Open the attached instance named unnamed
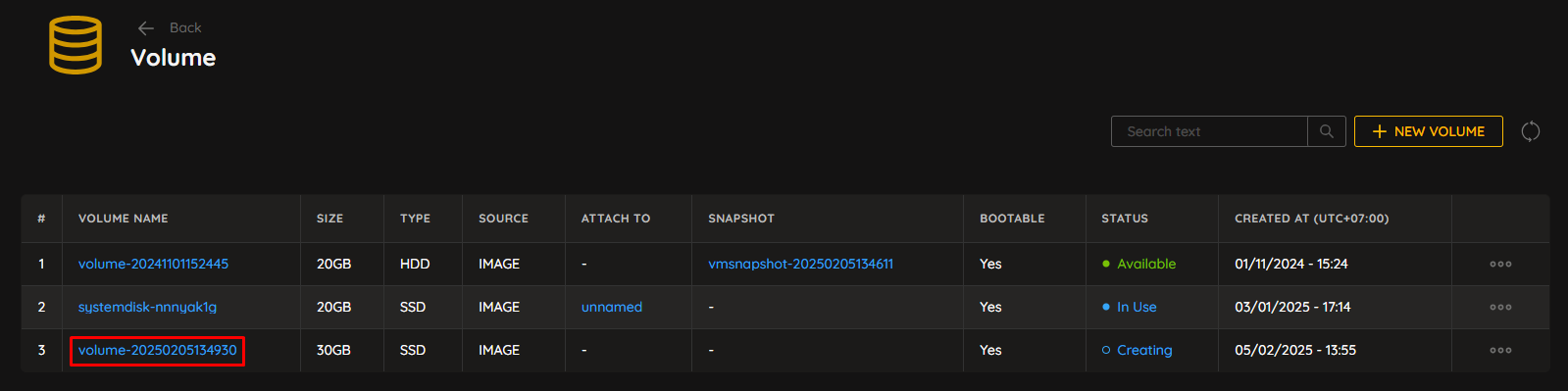The height and width of the screenshot is (391, 1568). 611,307
